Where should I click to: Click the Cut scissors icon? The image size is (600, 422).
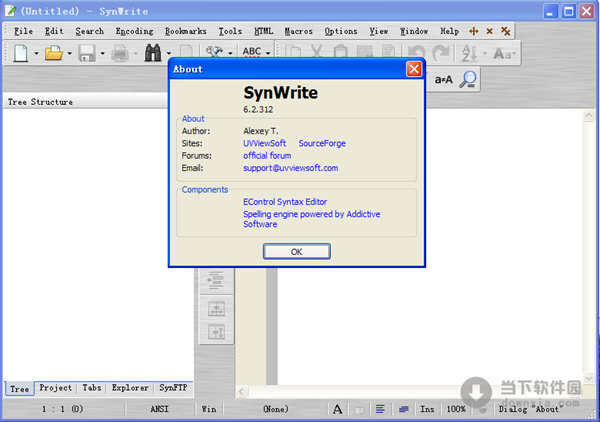point(316,51)
